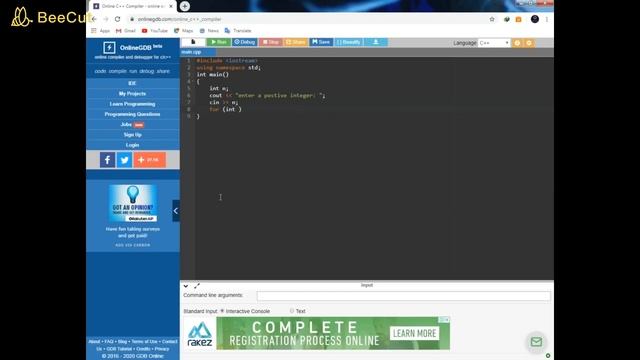The image size is (640, 360).
Task: Click the OnlineGDB logo icon
Action: click(109, 47)
